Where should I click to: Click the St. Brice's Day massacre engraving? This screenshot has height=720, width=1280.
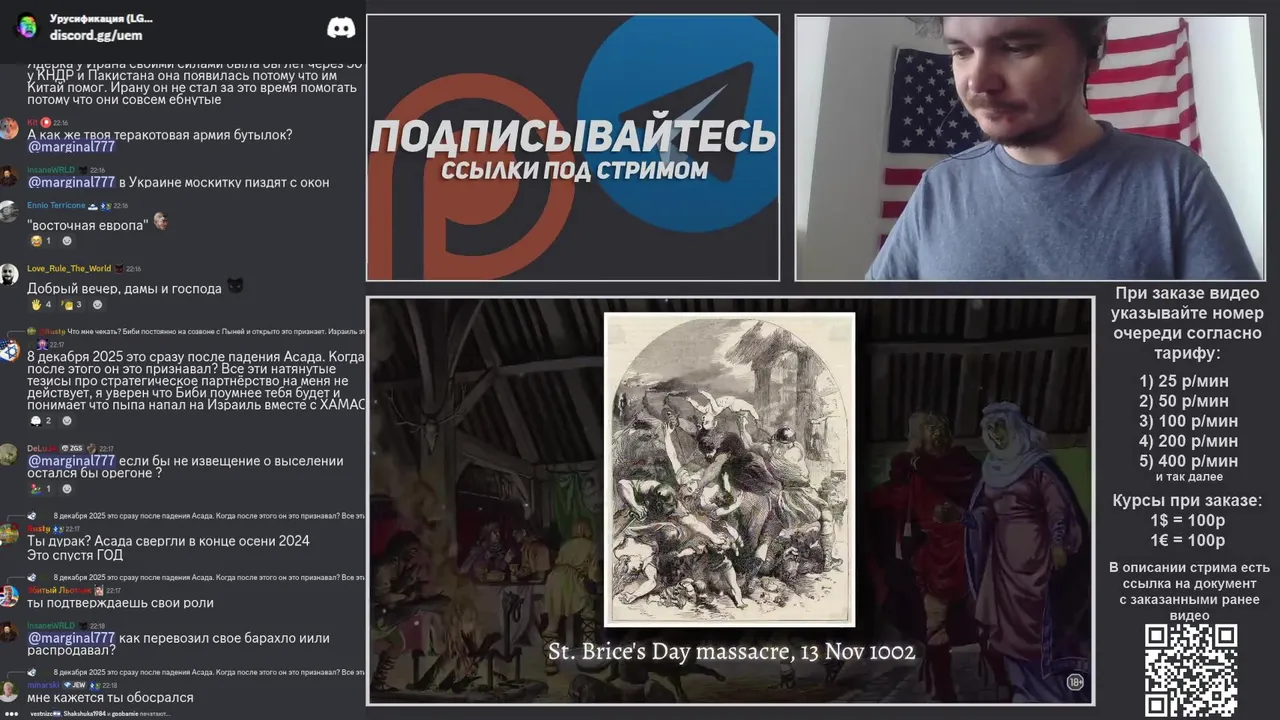tap(729, 470)
